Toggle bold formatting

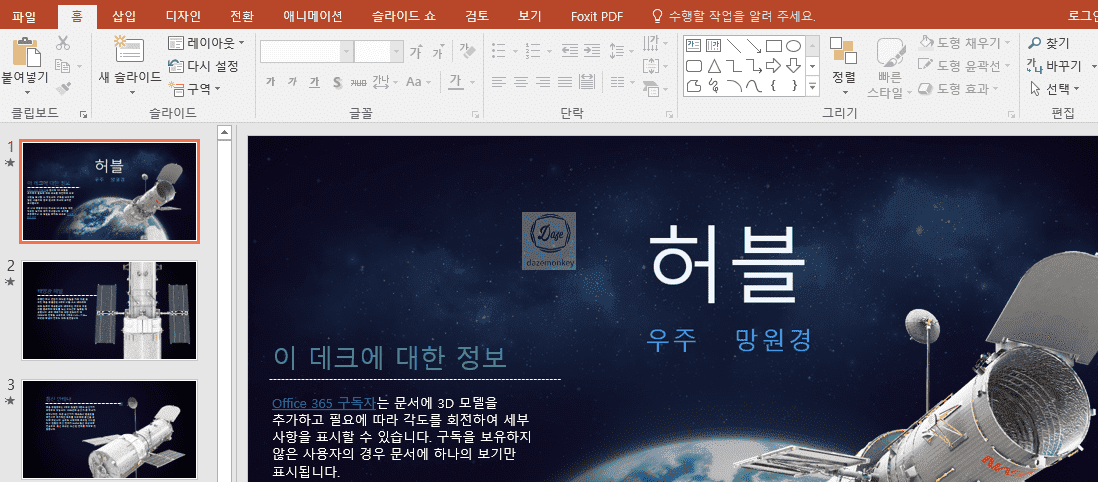[270, 83]
